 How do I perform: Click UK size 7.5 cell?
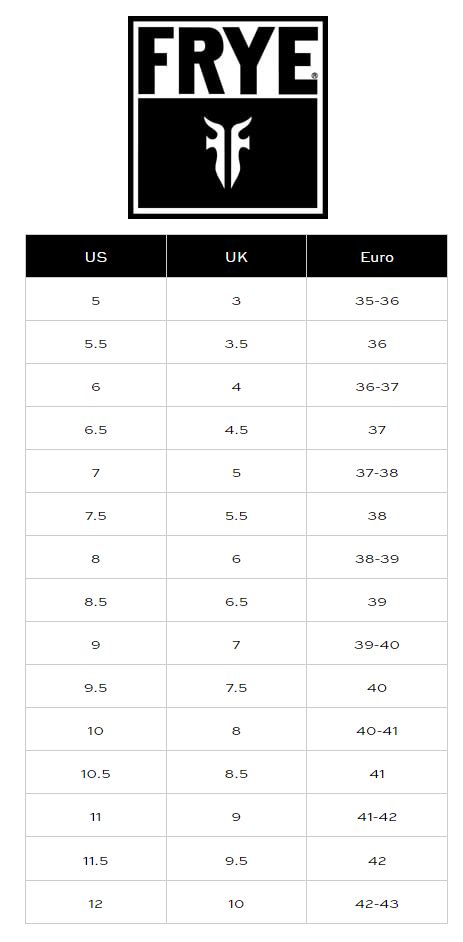click(x=237, y=687)
